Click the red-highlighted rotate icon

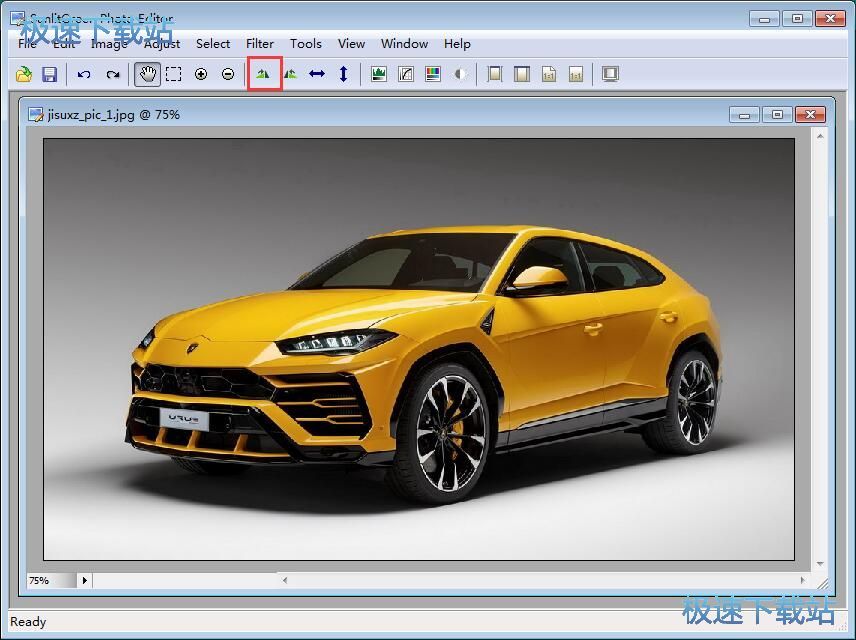click(x=264, y=74)
